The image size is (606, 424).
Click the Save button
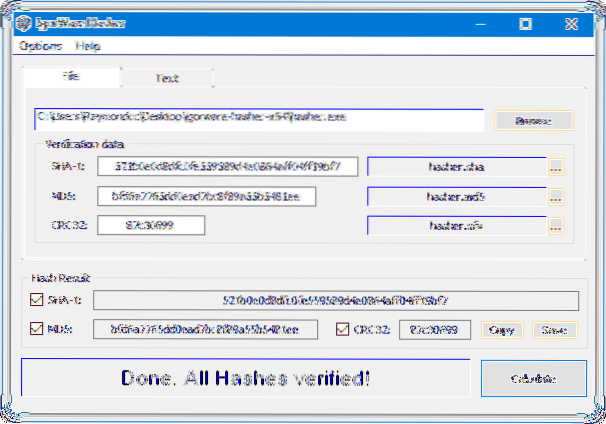click(x=553, y=329)
